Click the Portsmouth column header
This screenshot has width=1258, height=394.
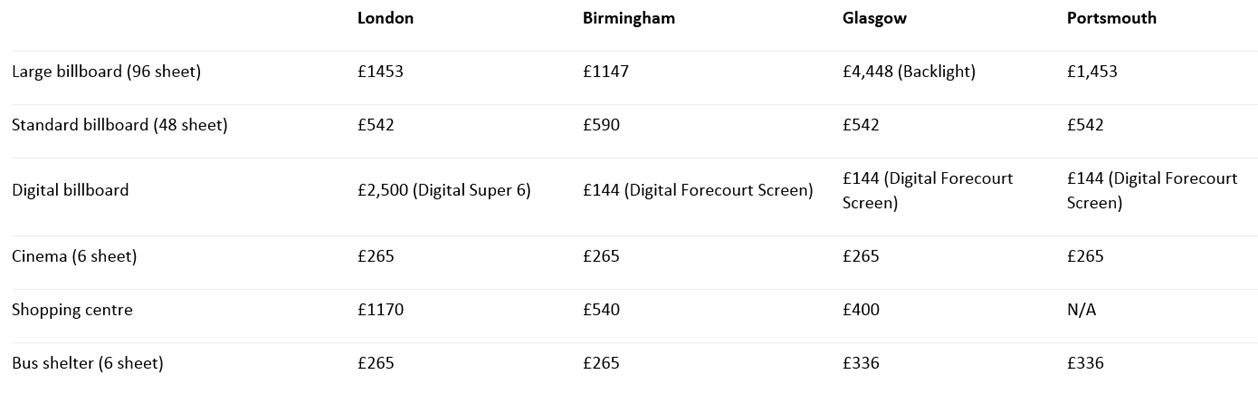[x=1111, y=19]
